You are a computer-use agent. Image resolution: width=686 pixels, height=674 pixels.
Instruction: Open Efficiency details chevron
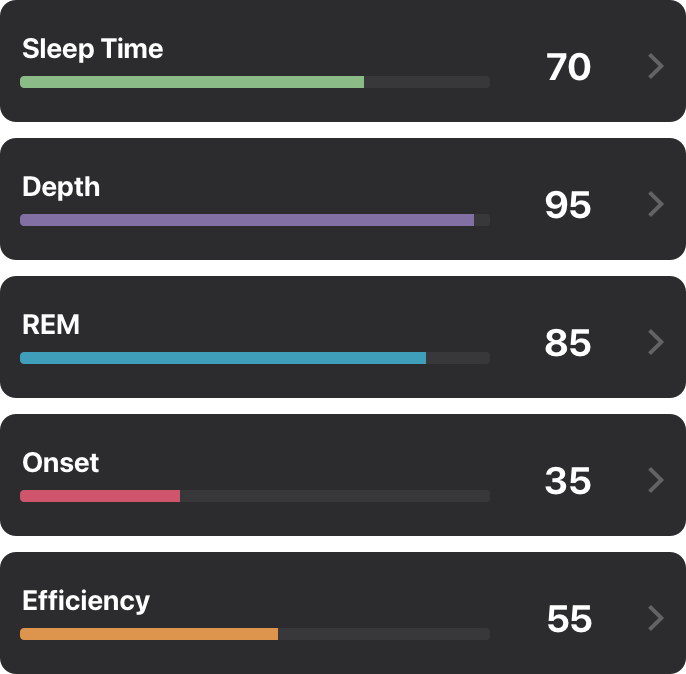coord(656,619)
